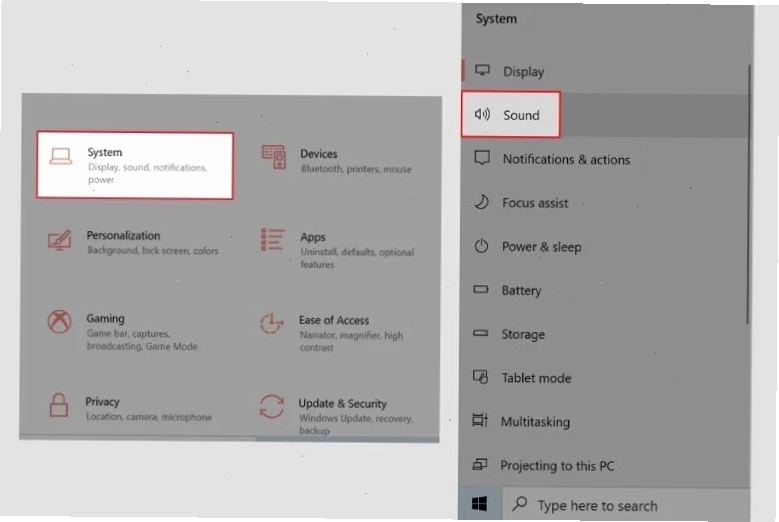Image resolution: width=779 pixels, height=522 pixels.
Task: Click the Apps list icon
Action: tap(273, 240)
